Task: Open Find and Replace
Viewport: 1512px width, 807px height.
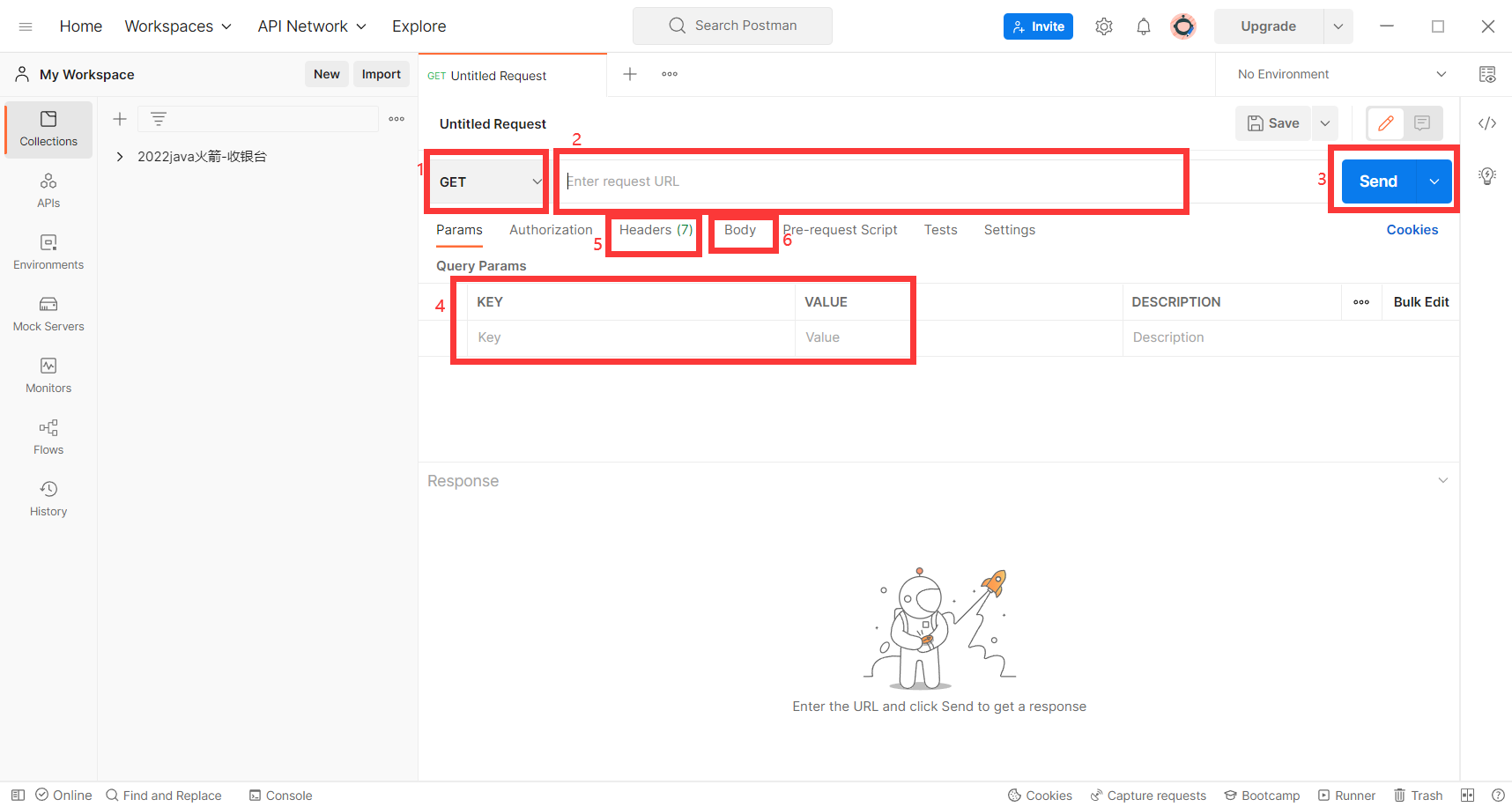Action: click(164, 795)
